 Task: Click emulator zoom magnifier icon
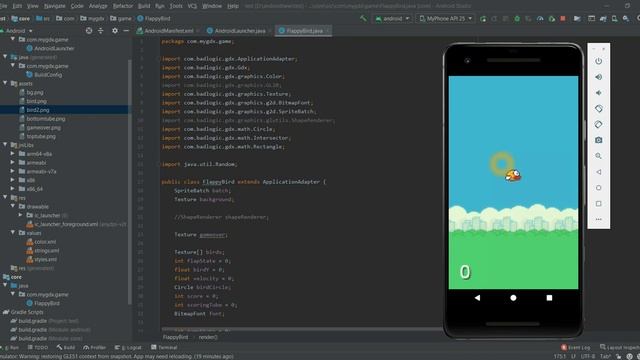(x=598, y=156)
